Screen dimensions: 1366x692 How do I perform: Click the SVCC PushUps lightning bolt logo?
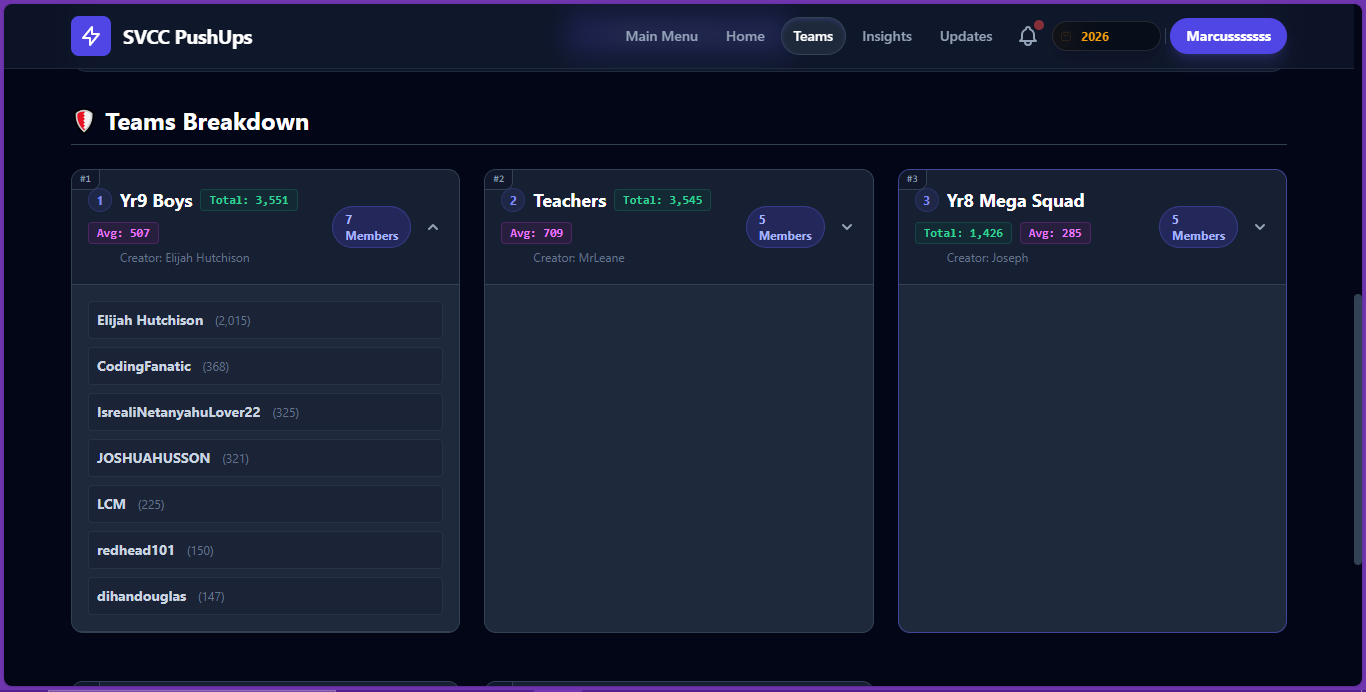pos(91,37)
